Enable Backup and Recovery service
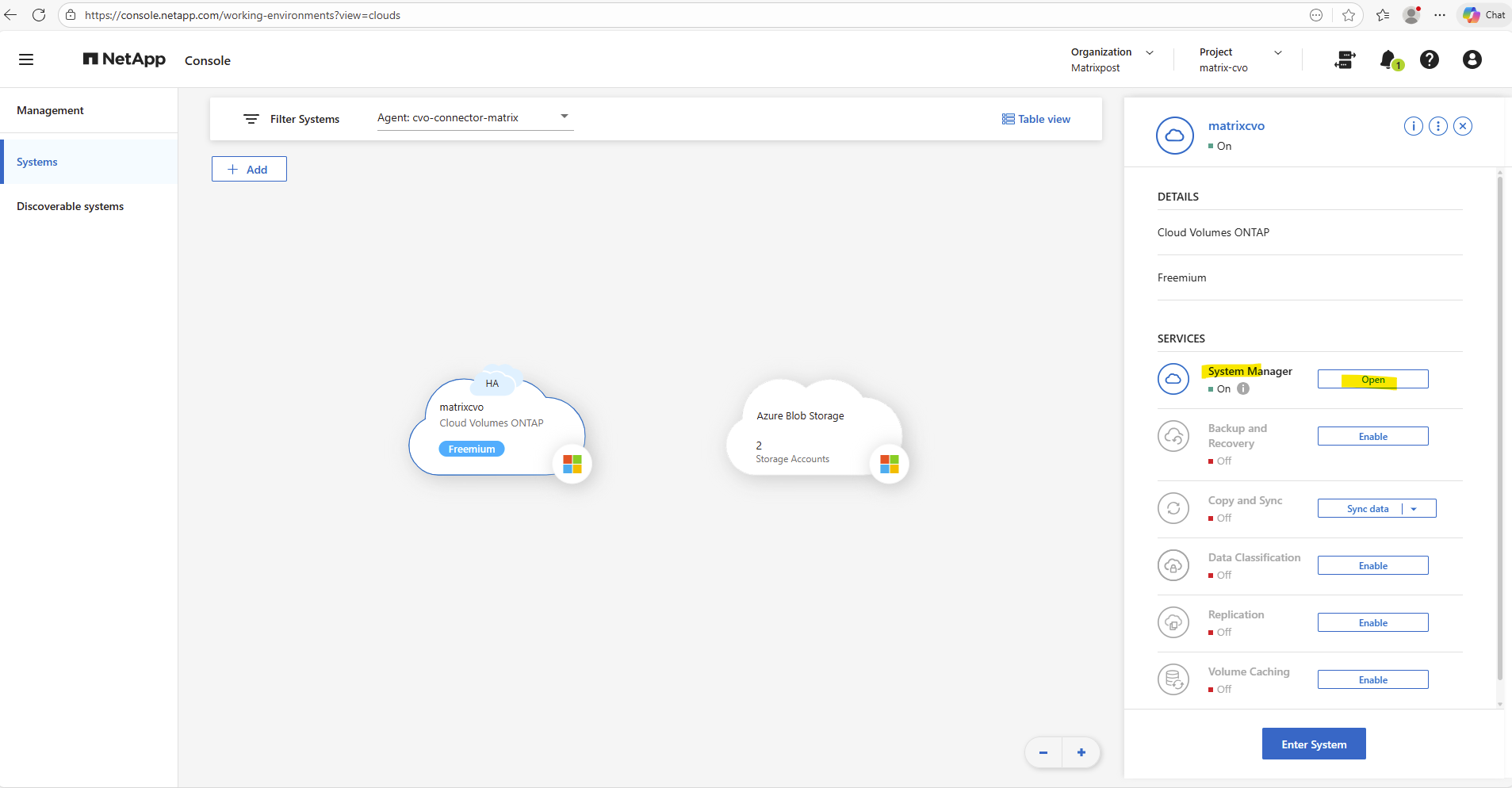 pos(1372,437)
